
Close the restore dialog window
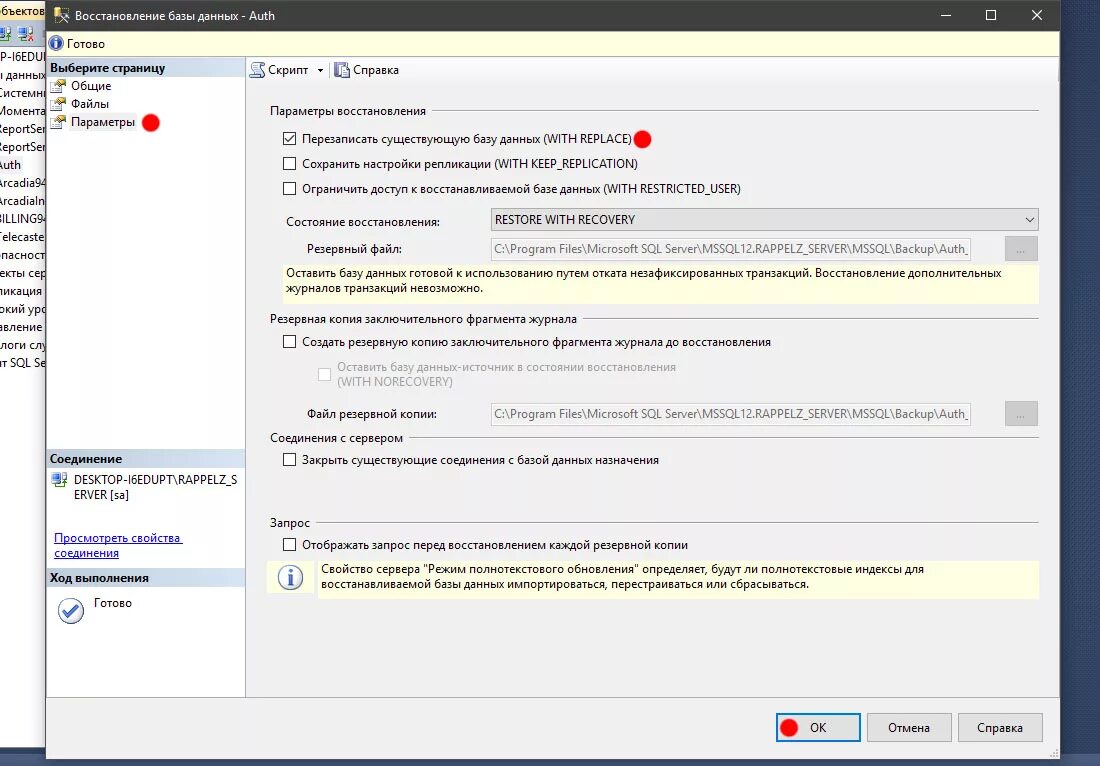point(1037,15)
